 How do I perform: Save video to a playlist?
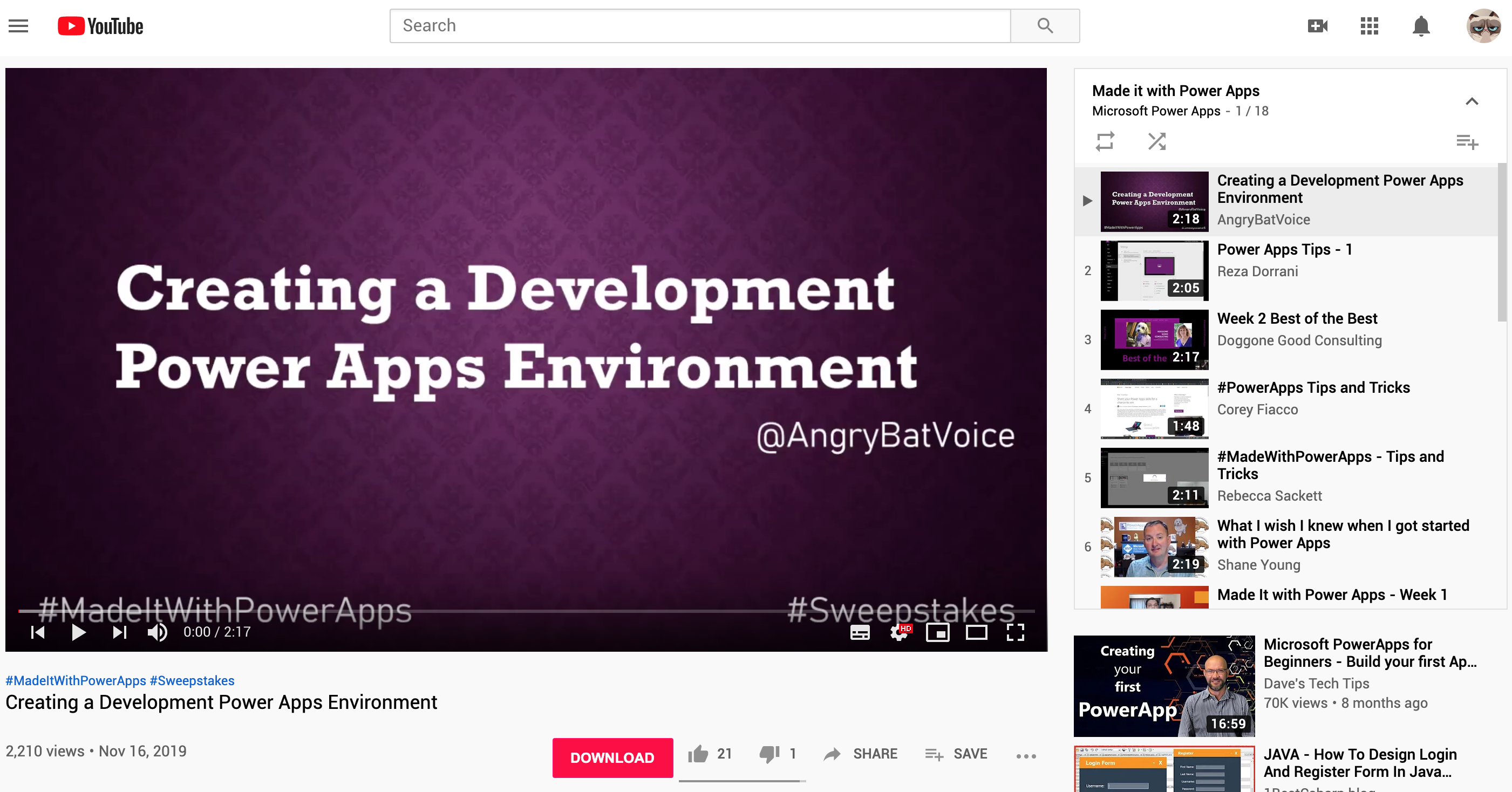[956, 754]
